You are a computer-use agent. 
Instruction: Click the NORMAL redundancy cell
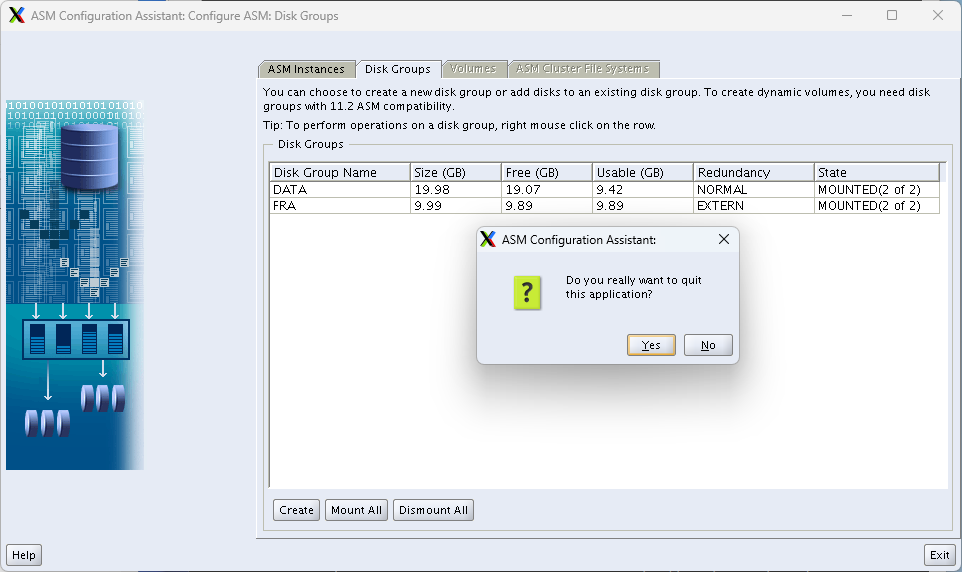[x=753, y=190]
